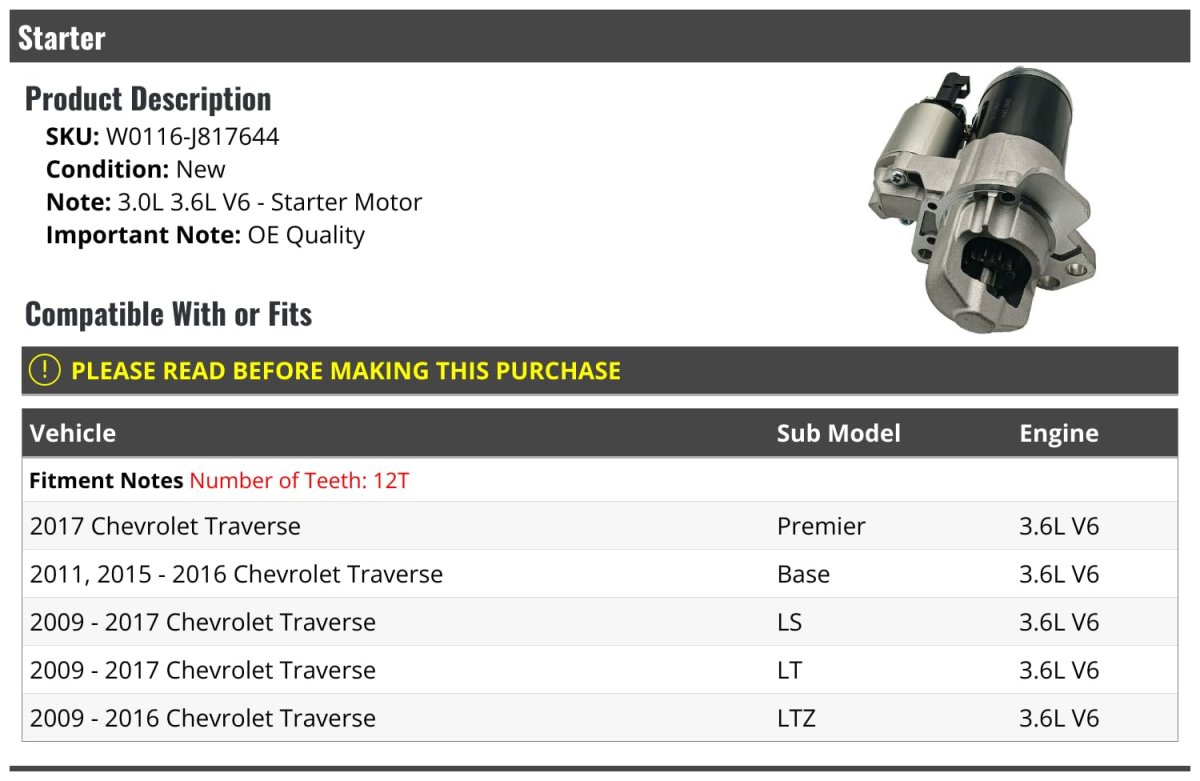Click the Base sub model cell

803,574
